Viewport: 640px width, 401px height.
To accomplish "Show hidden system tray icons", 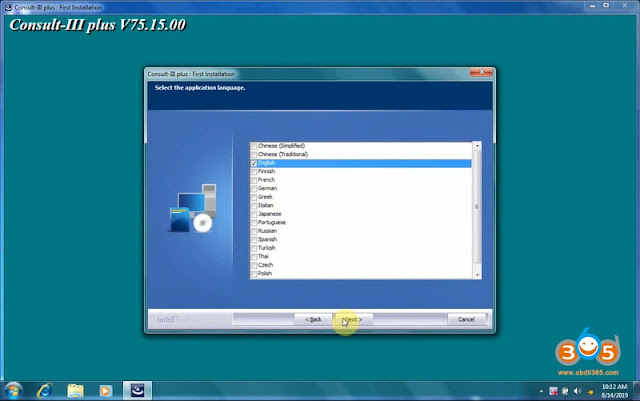I will 541,391.
